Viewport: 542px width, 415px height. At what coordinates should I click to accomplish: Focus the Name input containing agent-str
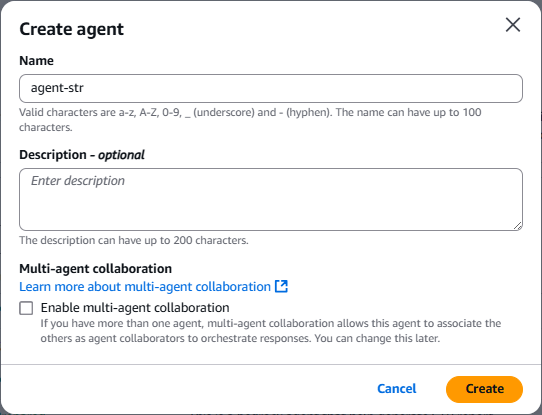[271, 88]
